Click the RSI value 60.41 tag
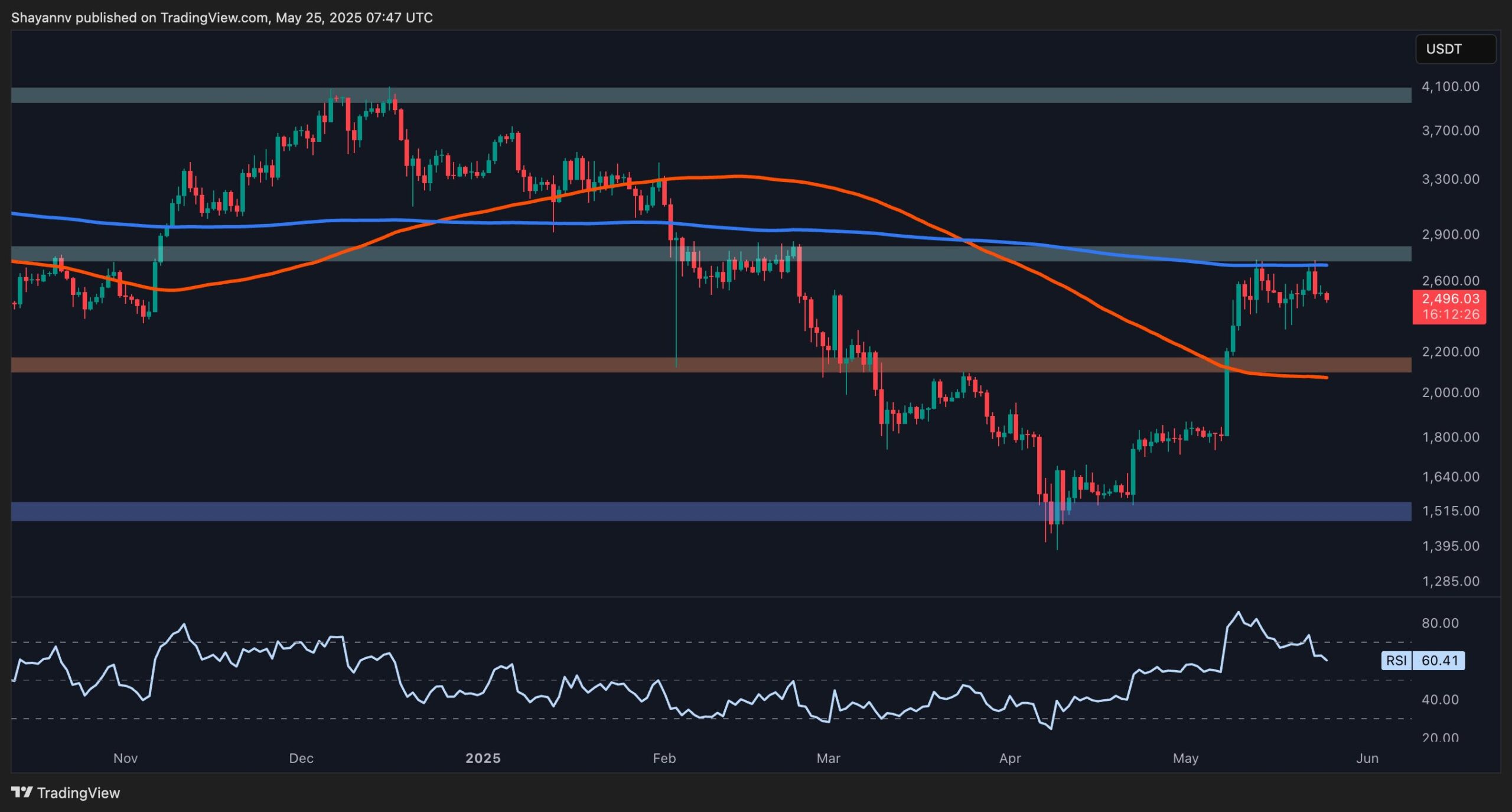The height and width of the screenshot is (812, 1512). [x=1439, y=660]
